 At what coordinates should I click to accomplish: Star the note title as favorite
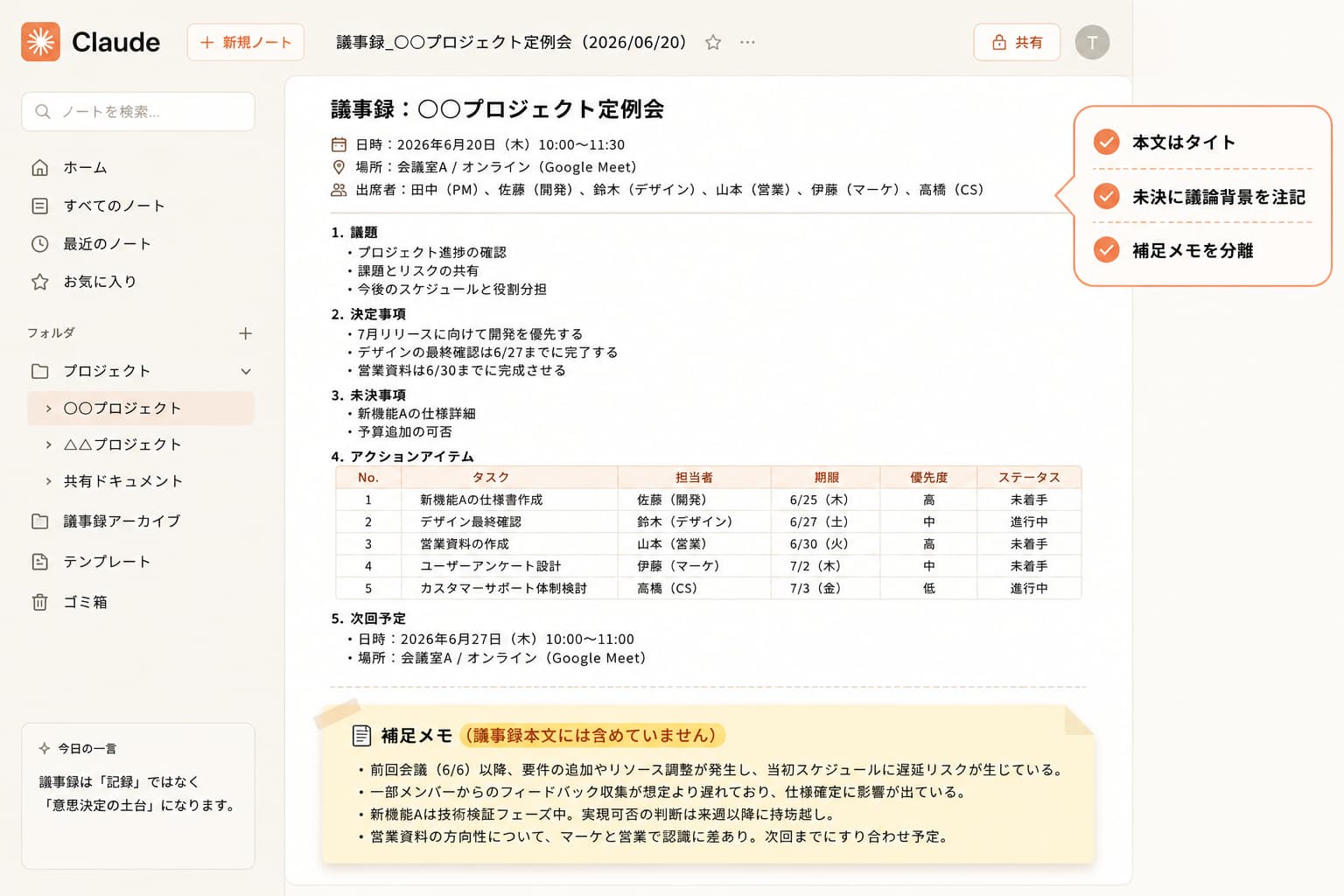coord(713,42)
